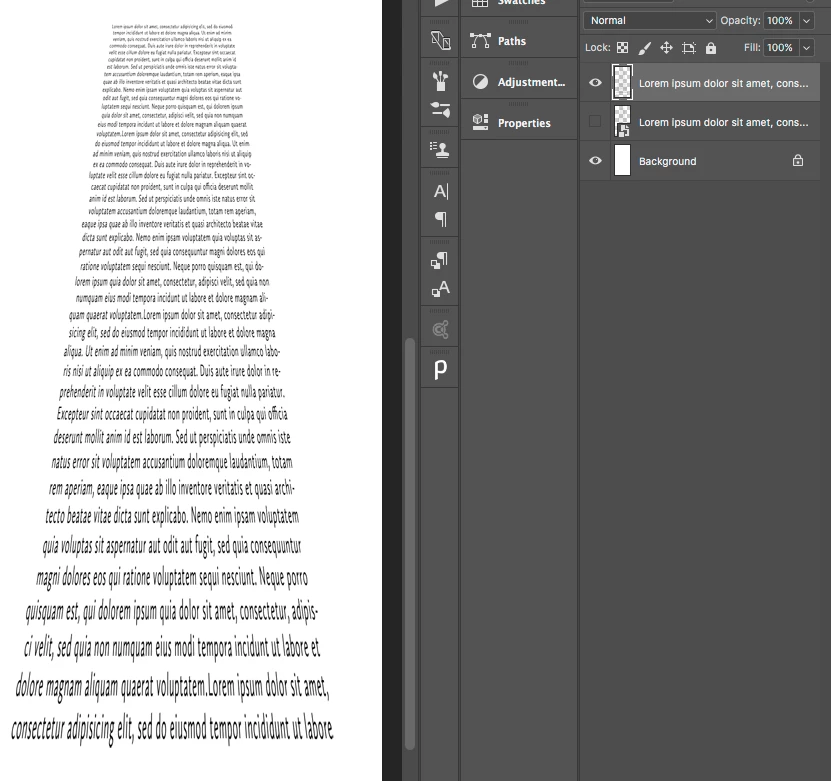This screenshot has width=831, height=781.
Task: Click the Background layer's lock icon
Action: point(798,161)
